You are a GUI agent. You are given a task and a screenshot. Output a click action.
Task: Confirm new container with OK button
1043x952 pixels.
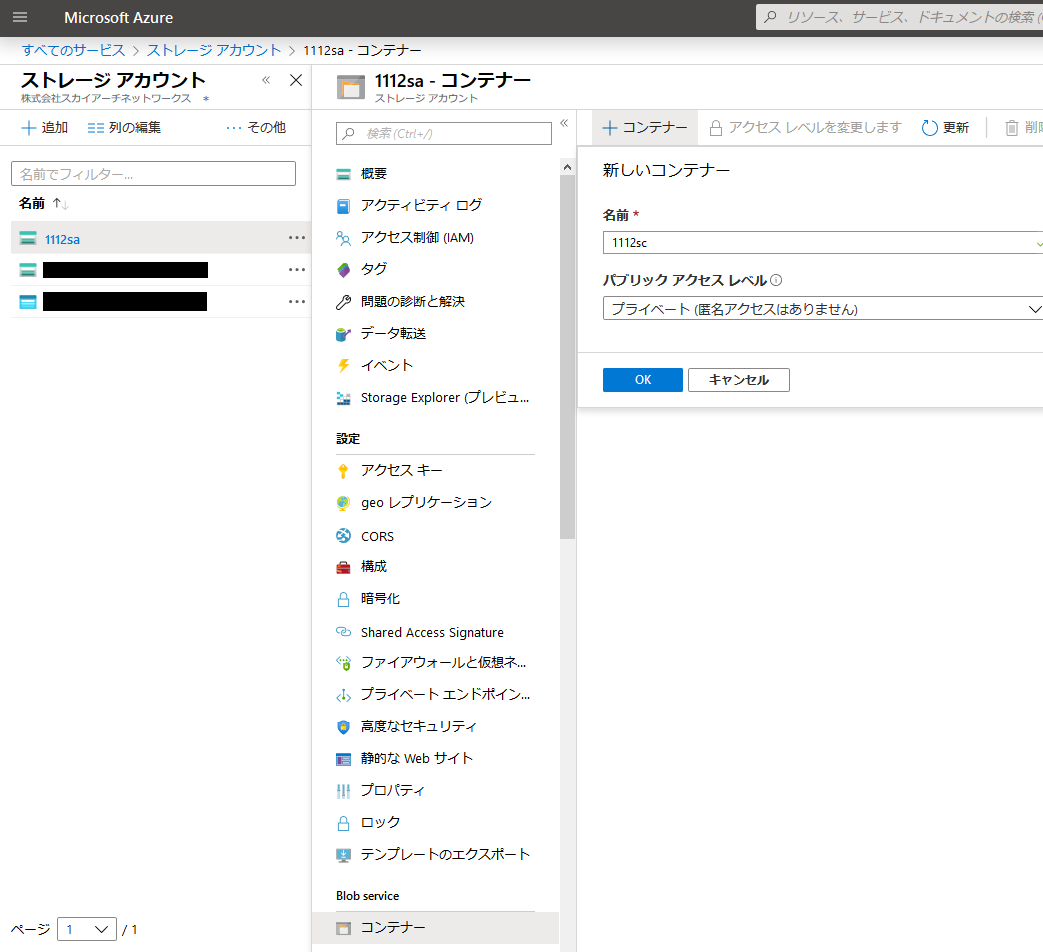coord(643,380)
